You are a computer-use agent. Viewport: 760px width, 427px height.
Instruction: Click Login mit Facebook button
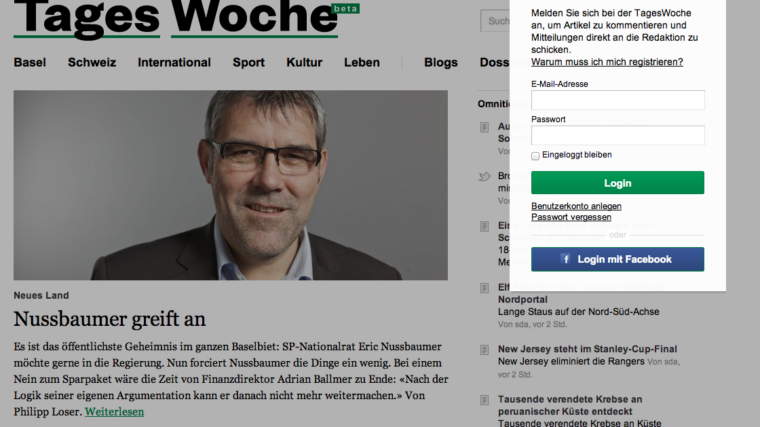618,259
